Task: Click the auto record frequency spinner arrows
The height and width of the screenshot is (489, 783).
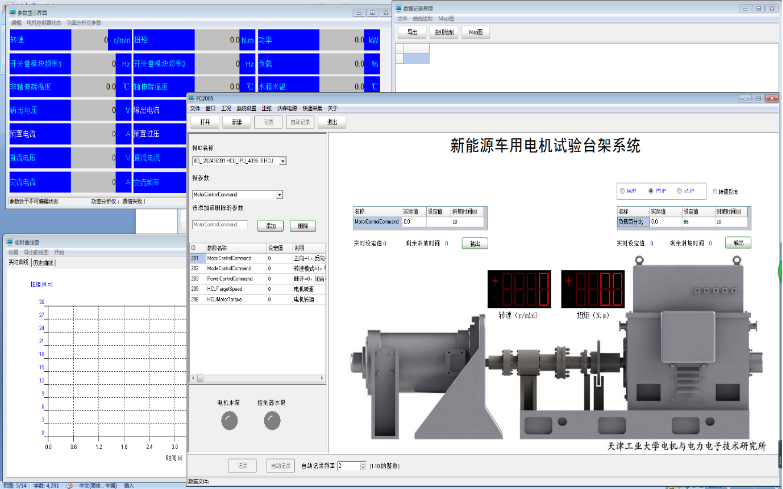Action: pyautogui.click(x=366, y=466)
